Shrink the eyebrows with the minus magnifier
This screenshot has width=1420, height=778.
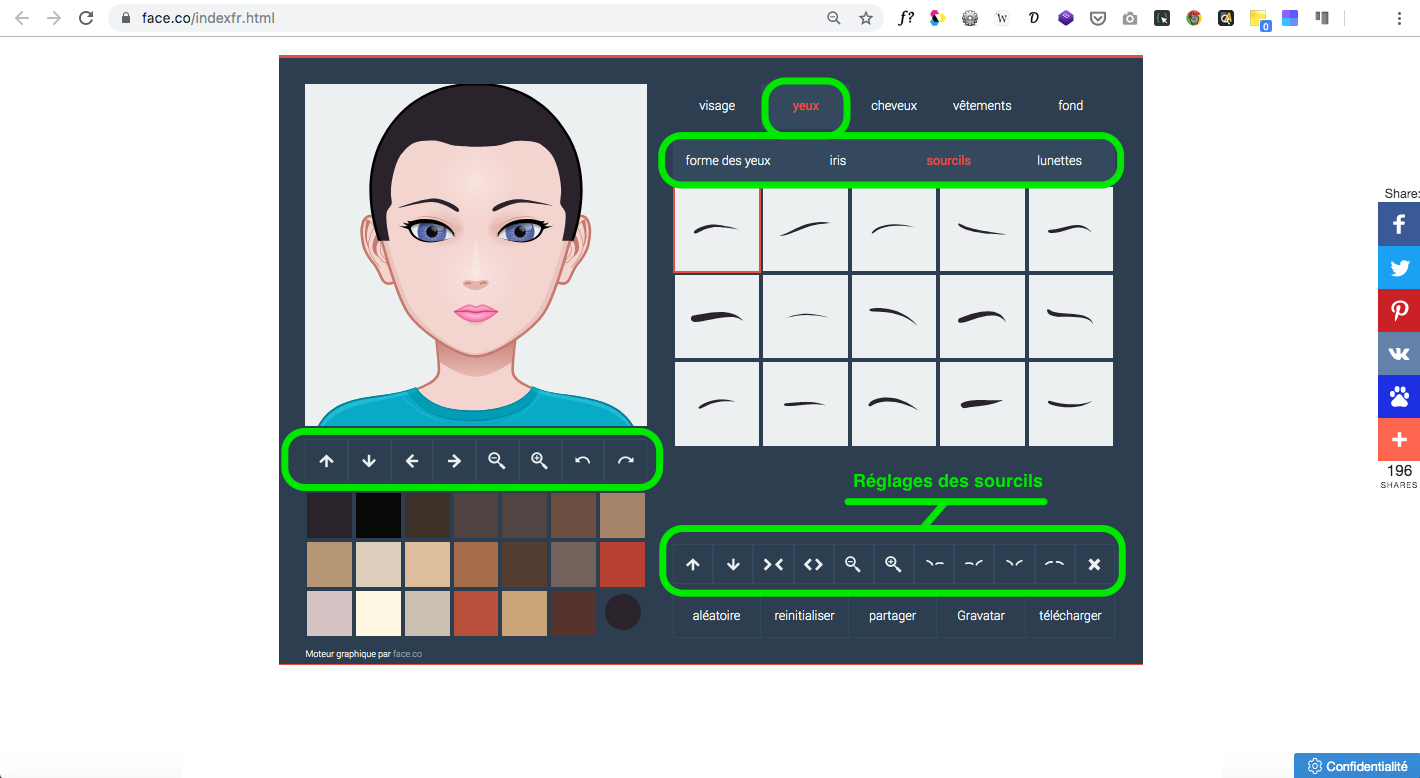(853, 564)
